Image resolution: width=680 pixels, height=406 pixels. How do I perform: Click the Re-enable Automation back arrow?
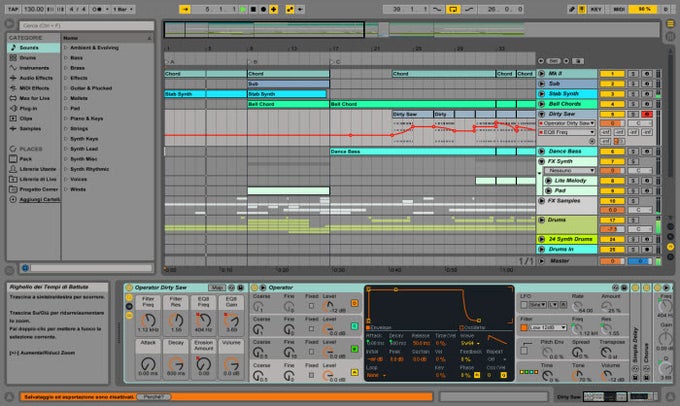[300, 9]
